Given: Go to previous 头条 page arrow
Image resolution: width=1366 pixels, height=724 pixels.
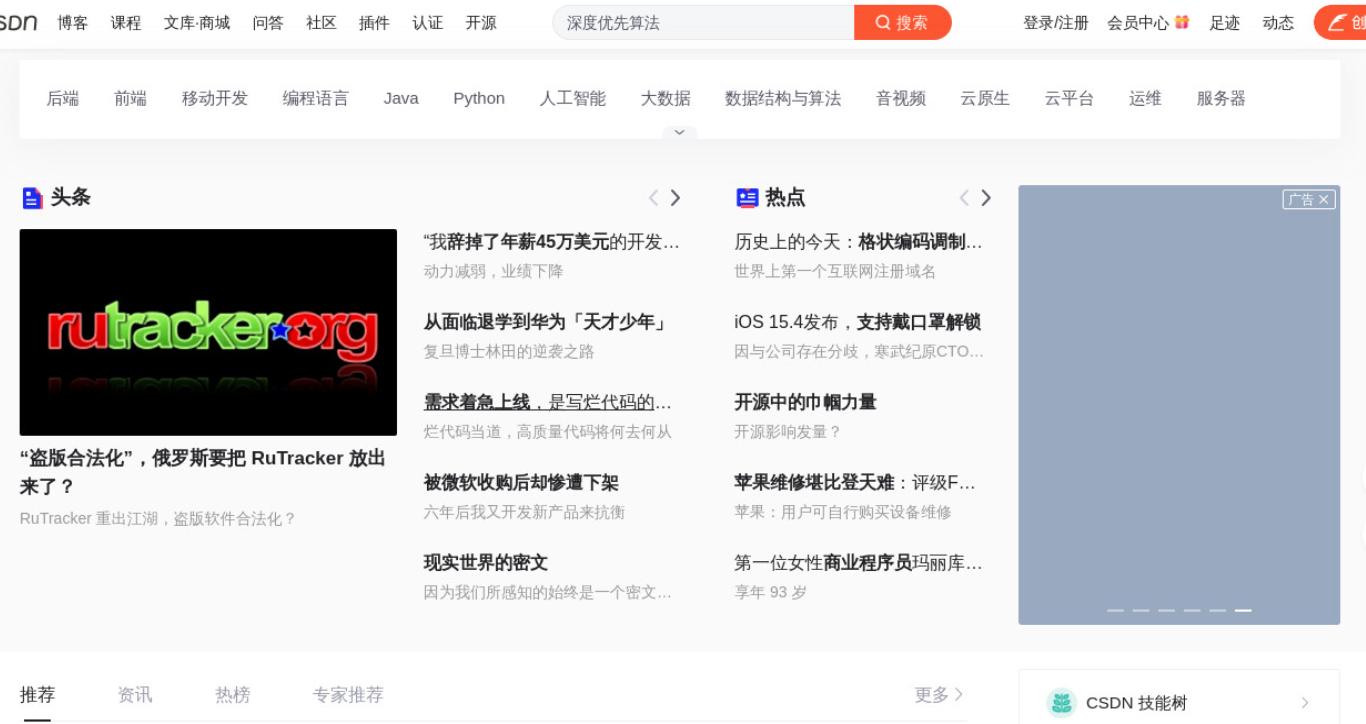Looking at the screenshot, I should [653, 198].
